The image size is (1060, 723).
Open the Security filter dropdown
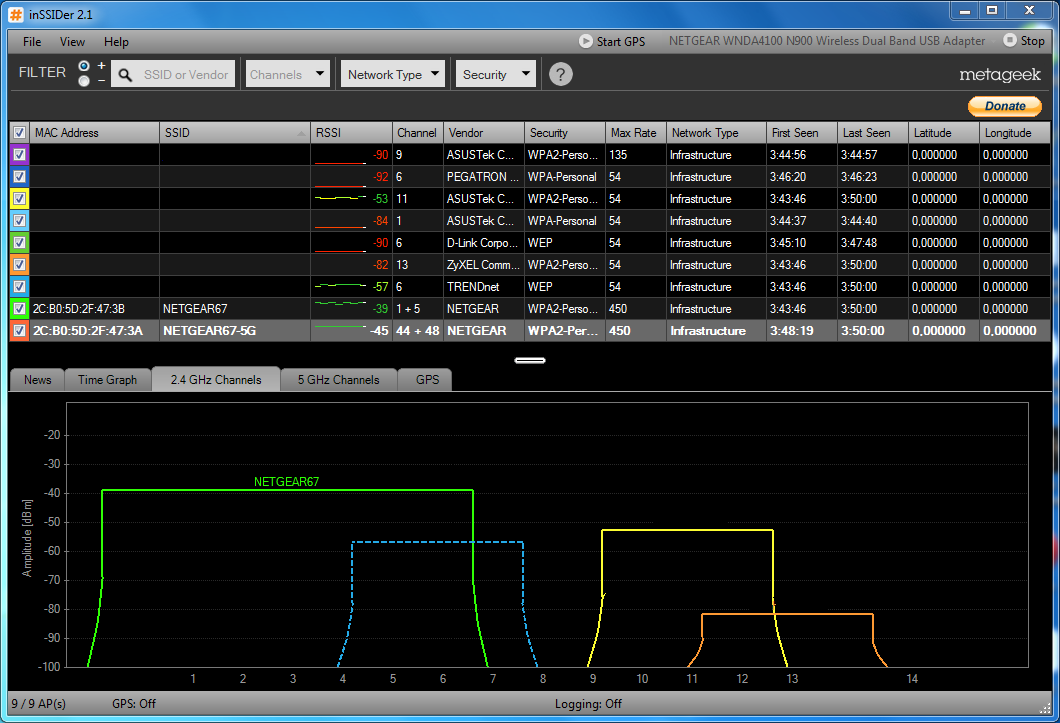point(496,74)
